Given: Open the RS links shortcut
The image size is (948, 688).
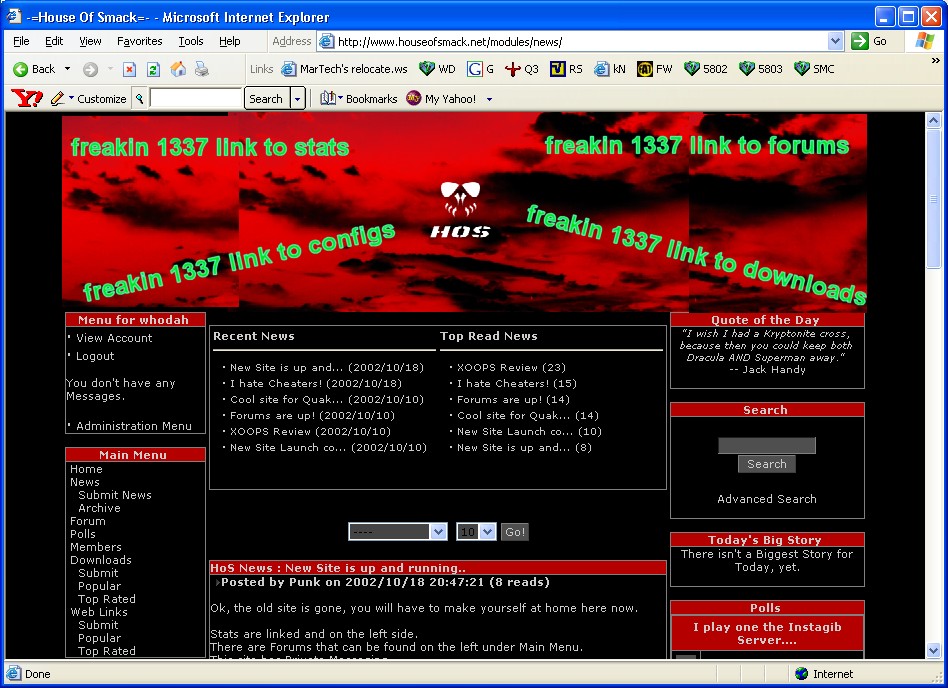Looking at the screenshot, I should (566, 69).
